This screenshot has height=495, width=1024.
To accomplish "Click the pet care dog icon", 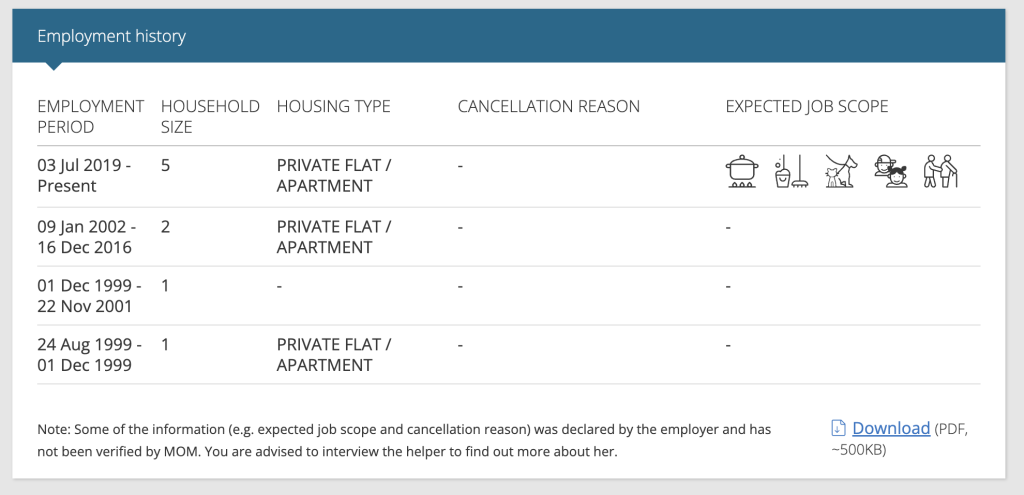I will pyautogui.click(x=840, y=172).
